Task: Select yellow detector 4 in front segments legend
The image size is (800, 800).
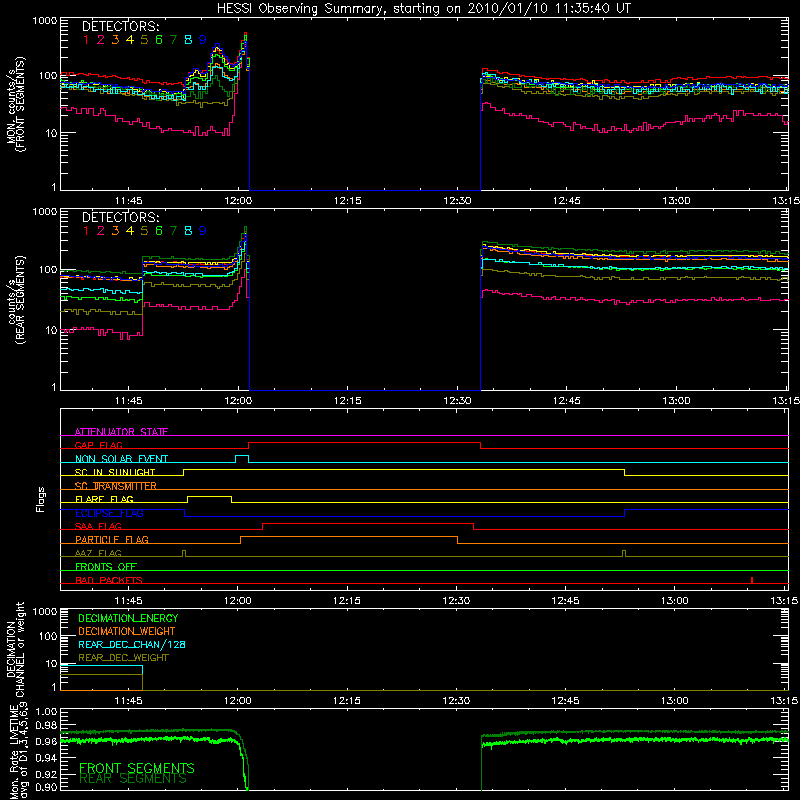Action: tap(130, 40)
